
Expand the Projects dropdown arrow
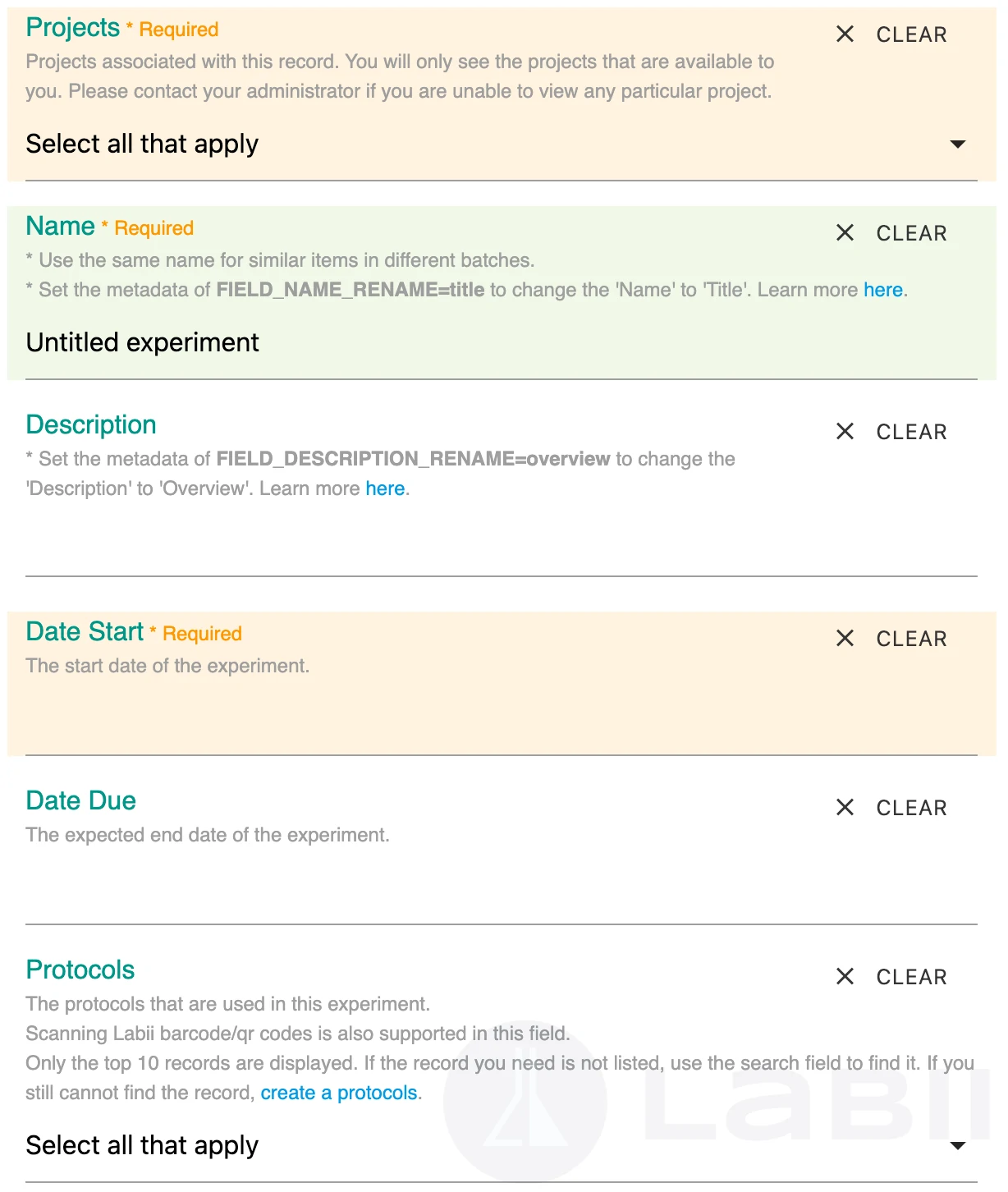tap(957, 144)
